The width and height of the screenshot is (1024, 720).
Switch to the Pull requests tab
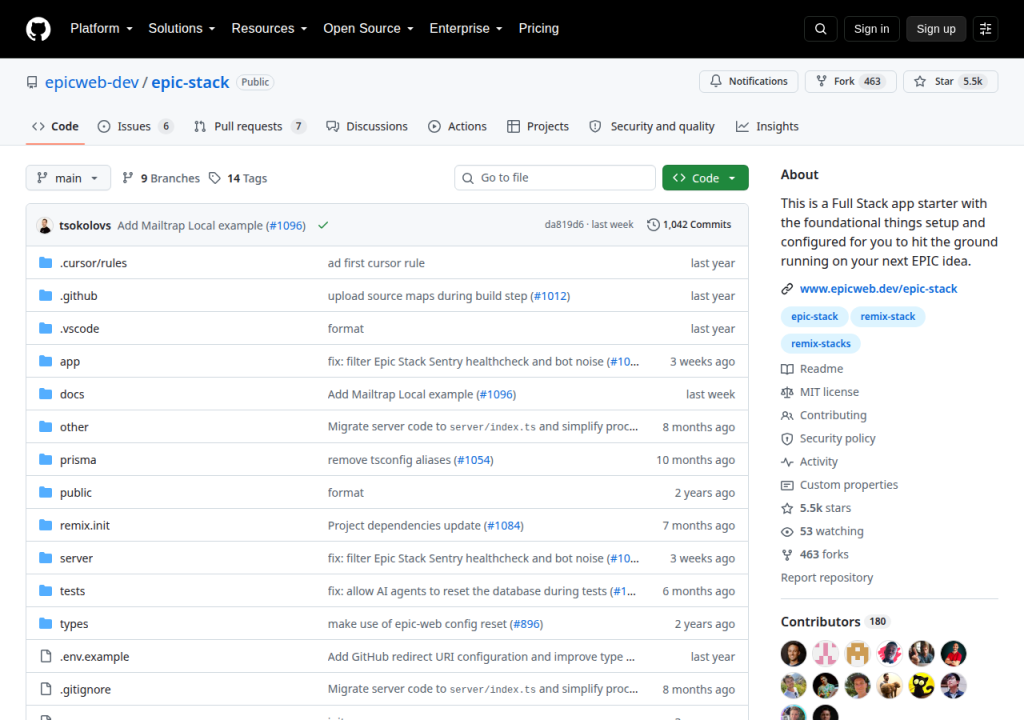pyautogui.click(x=249, y=126)
